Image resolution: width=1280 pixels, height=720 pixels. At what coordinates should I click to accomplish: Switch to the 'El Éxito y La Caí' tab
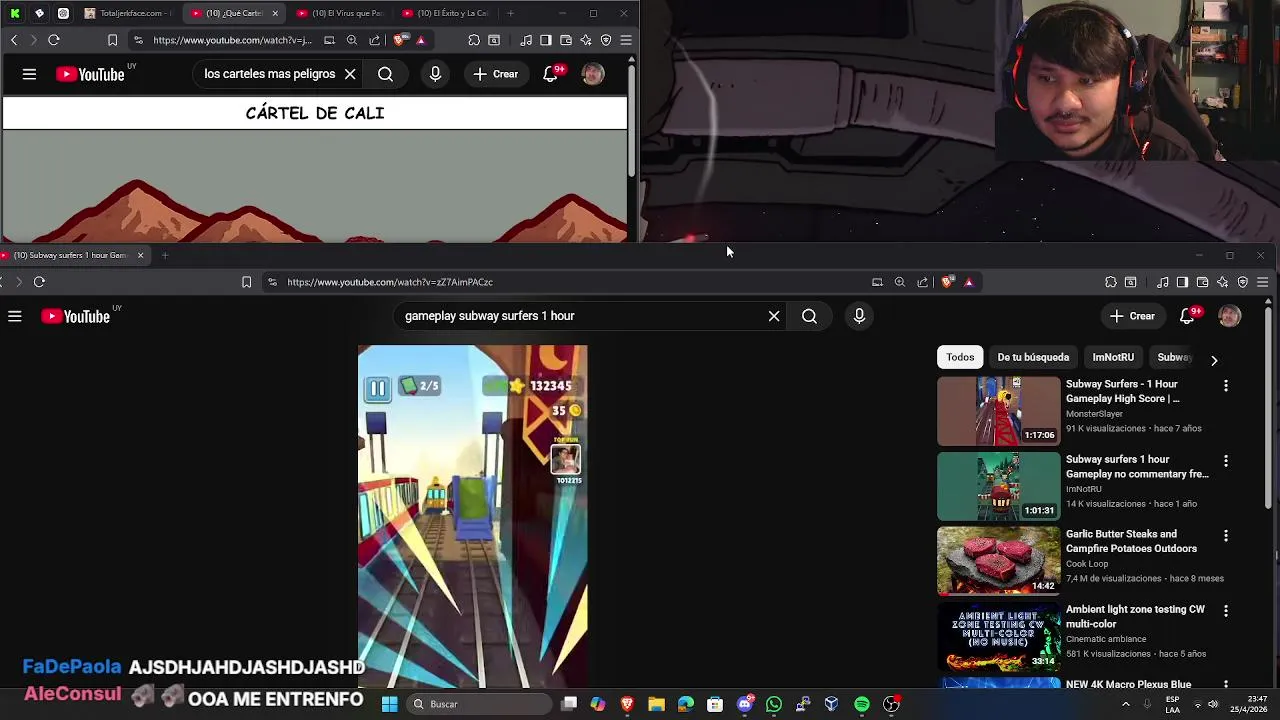(x=445, y=13)
